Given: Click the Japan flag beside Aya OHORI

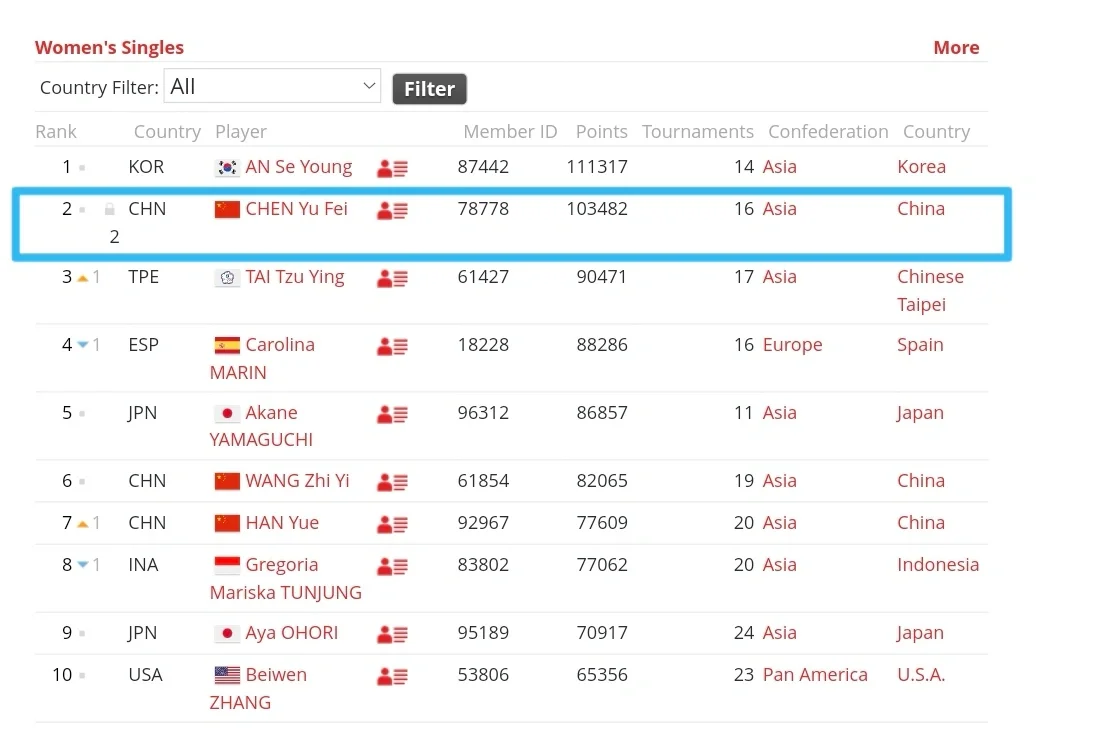Looking at the screenshot, I should click(227, 634).
